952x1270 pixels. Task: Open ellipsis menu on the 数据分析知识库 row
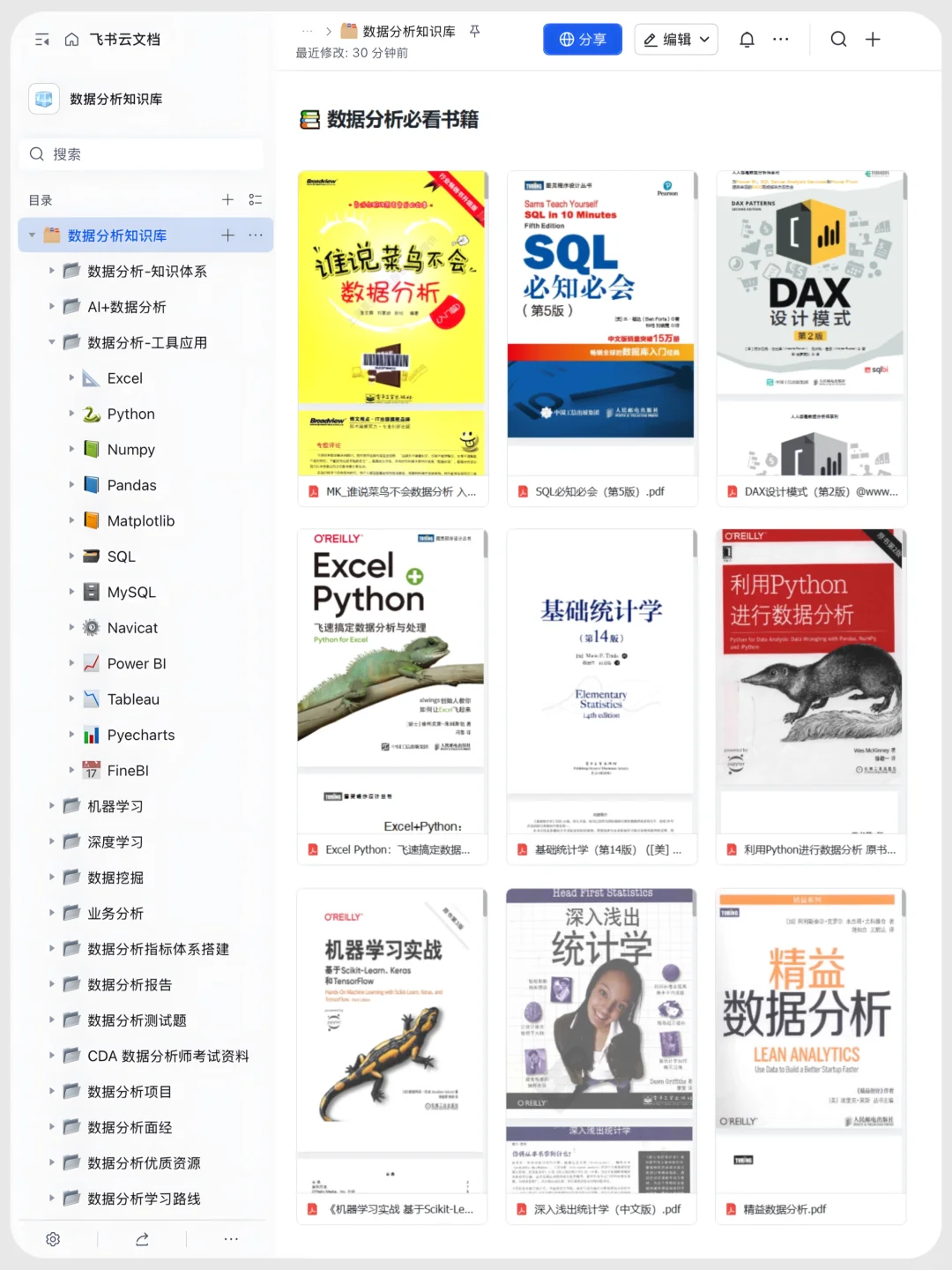(256, 235)
